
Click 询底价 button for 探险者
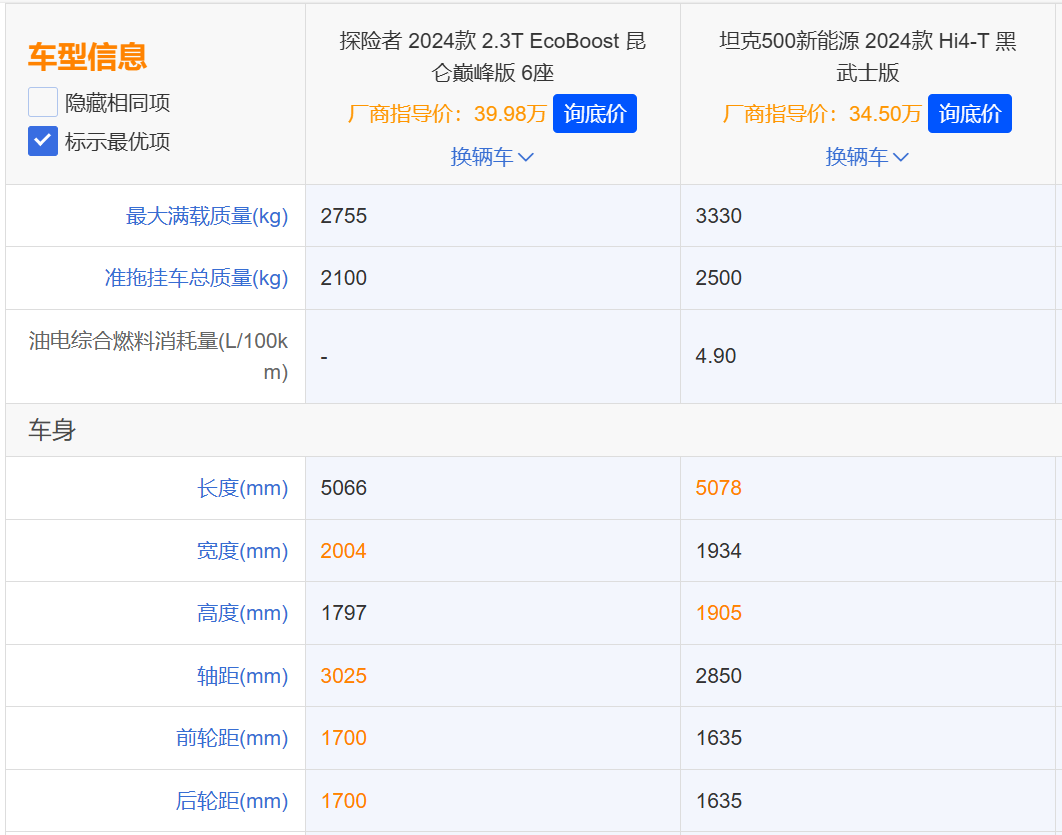[594, 114]
